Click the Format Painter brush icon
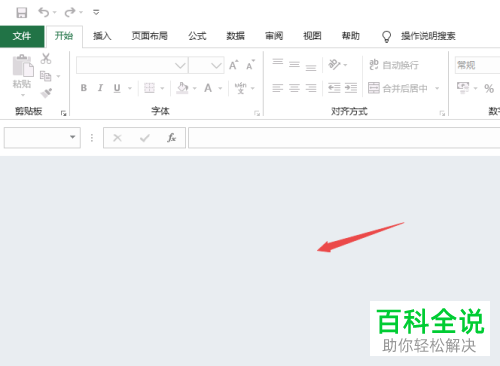Image resolution: width=500 pixels, height=366 pixels. [x=46, y=93]
